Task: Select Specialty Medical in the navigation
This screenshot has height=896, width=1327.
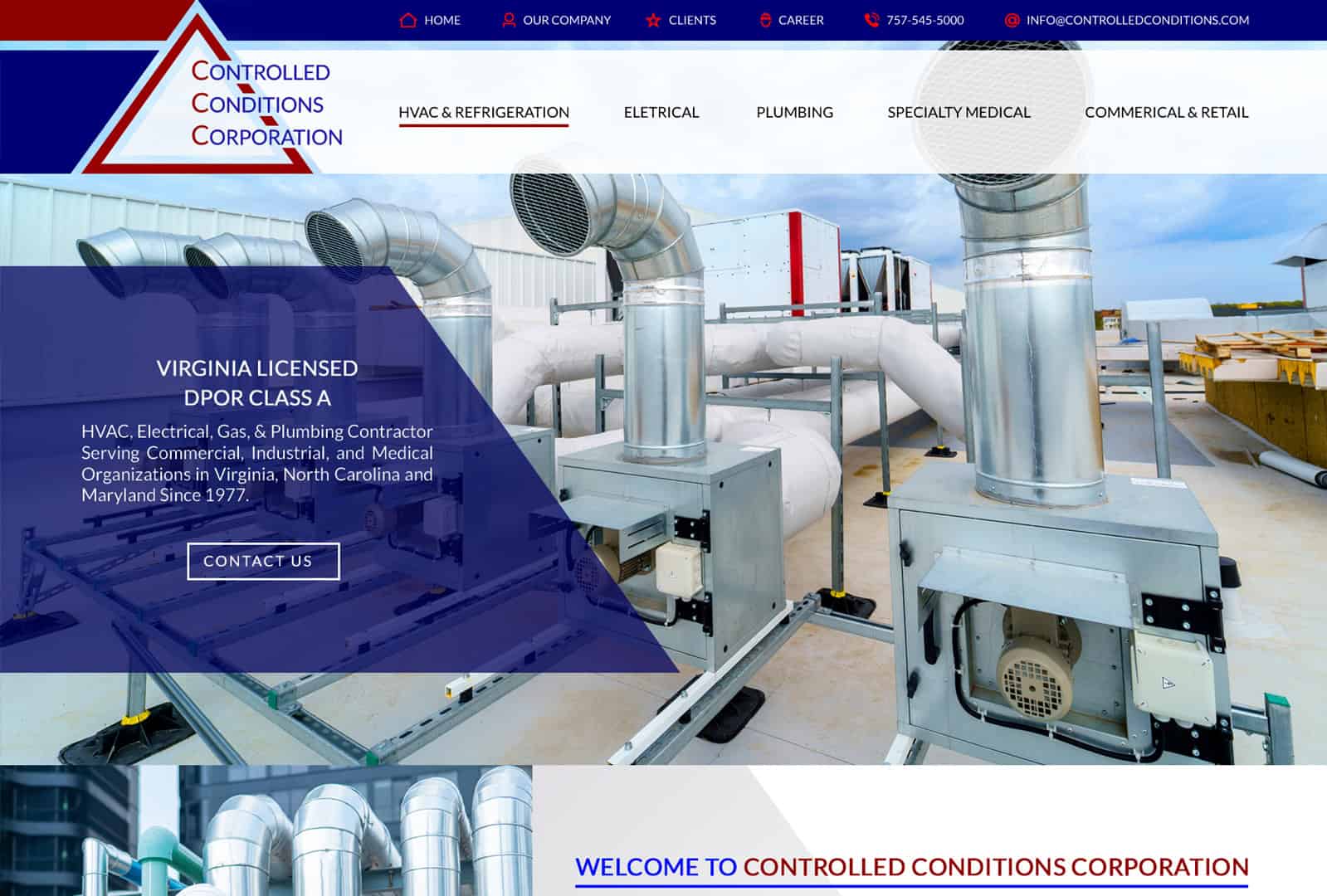Action: [x=959, y=112]
